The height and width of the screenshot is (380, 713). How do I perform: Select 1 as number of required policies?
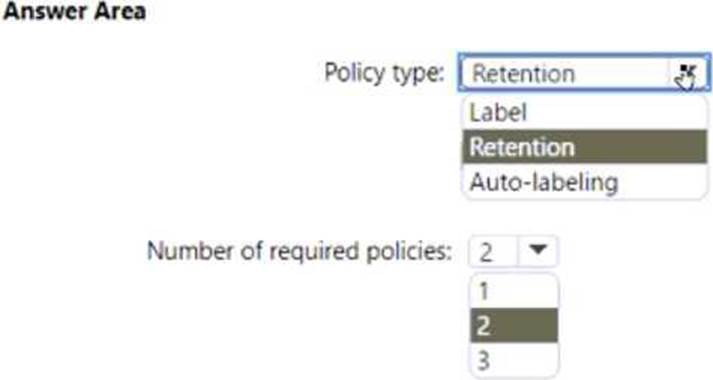pyautogui.click(x=514, y=291)
